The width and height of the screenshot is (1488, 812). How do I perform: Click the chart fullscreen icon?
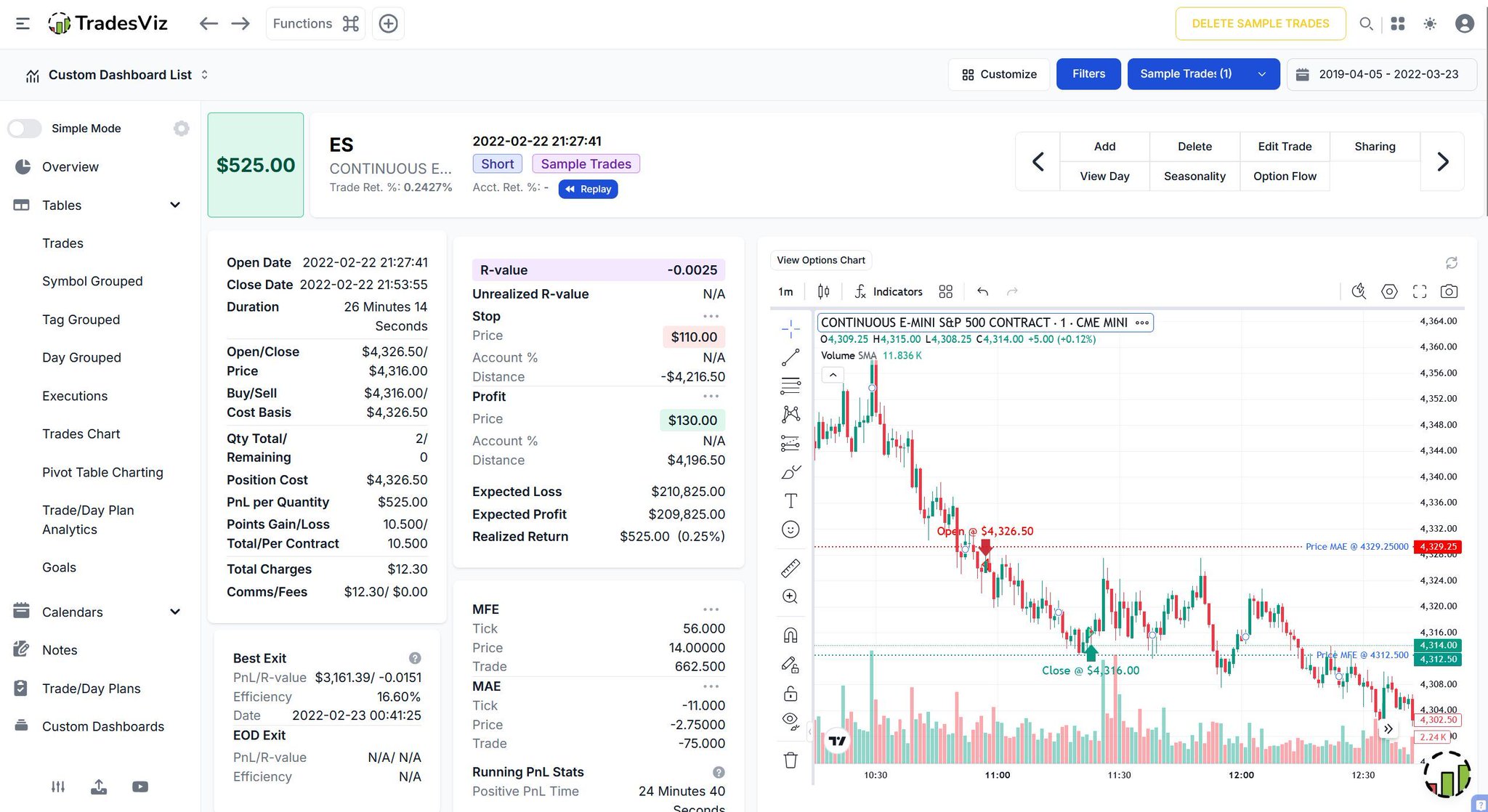click(1419, 291)
